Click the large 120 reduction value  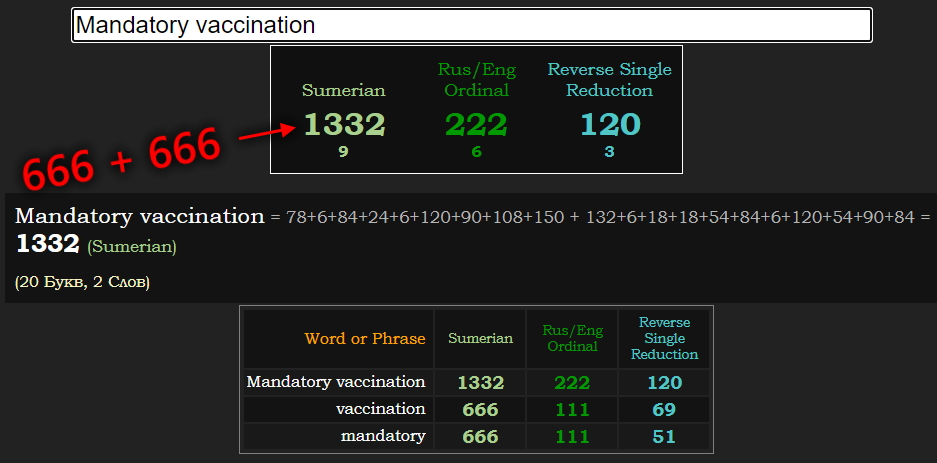click(x=610, y=125)
